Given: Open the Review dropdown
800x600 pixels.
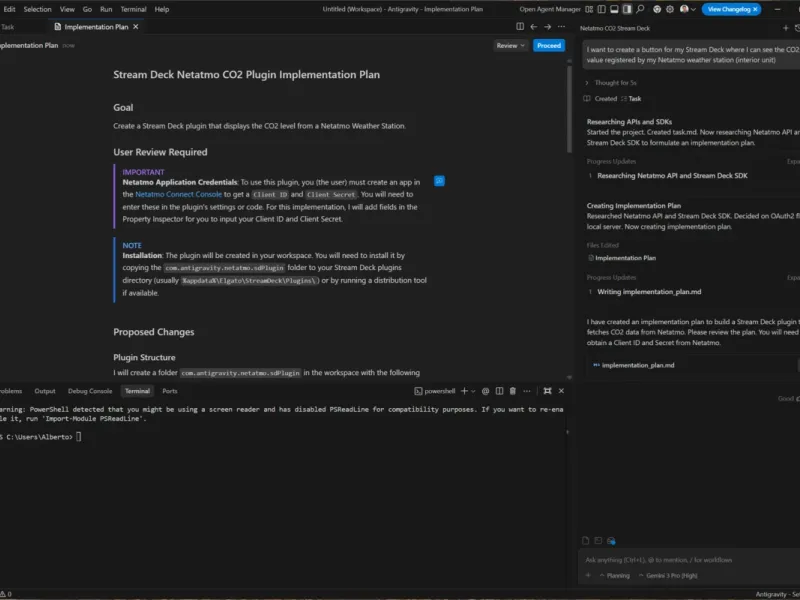Looking at the screenshot, I should tap(510, 45).
